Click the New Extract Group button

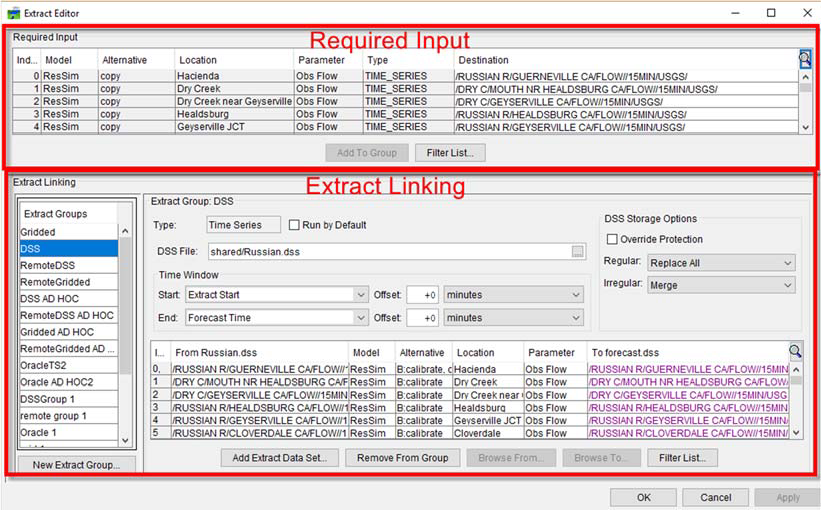click(76, 465)
